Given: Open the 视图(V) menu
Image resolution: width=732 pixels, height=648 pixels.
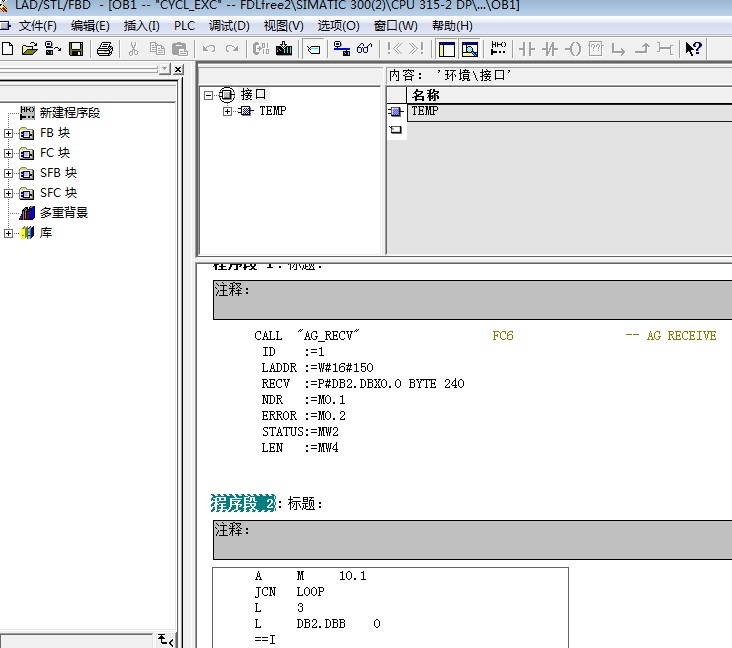Looking at the screenshot, I should pos(283,26).
